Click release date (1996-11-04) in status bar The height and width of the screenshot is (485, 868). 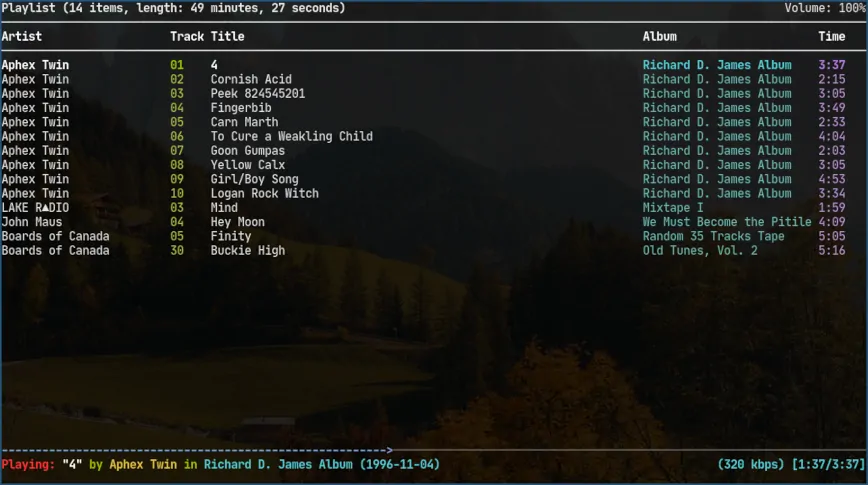tap(400, 465)
